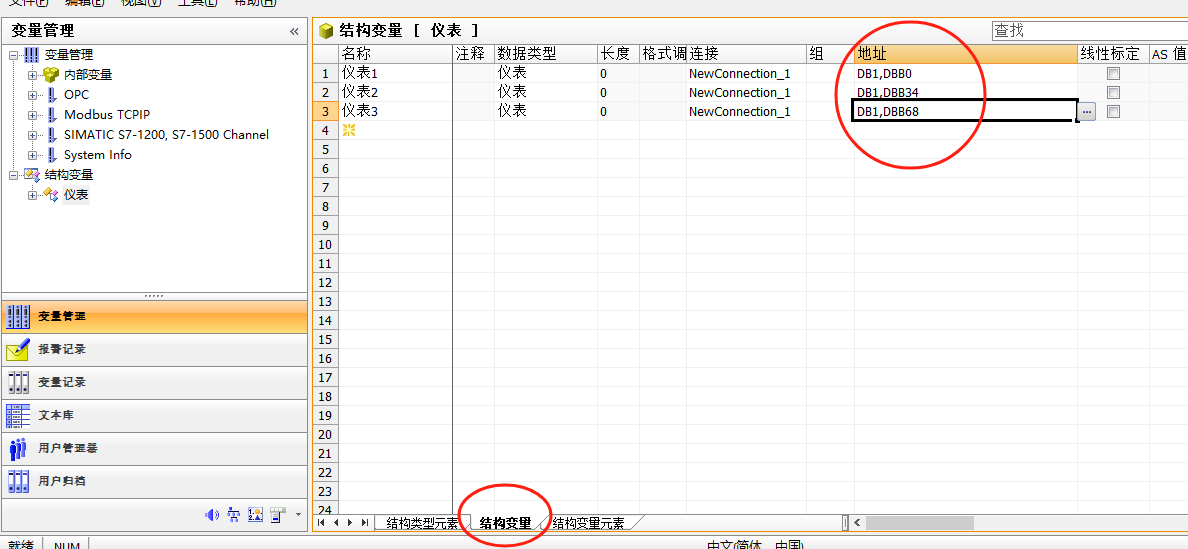Expand the Modbus TCPIP tree node
Image resolution: width=1188 pixels, height=549 pixels.
point(33,115)
